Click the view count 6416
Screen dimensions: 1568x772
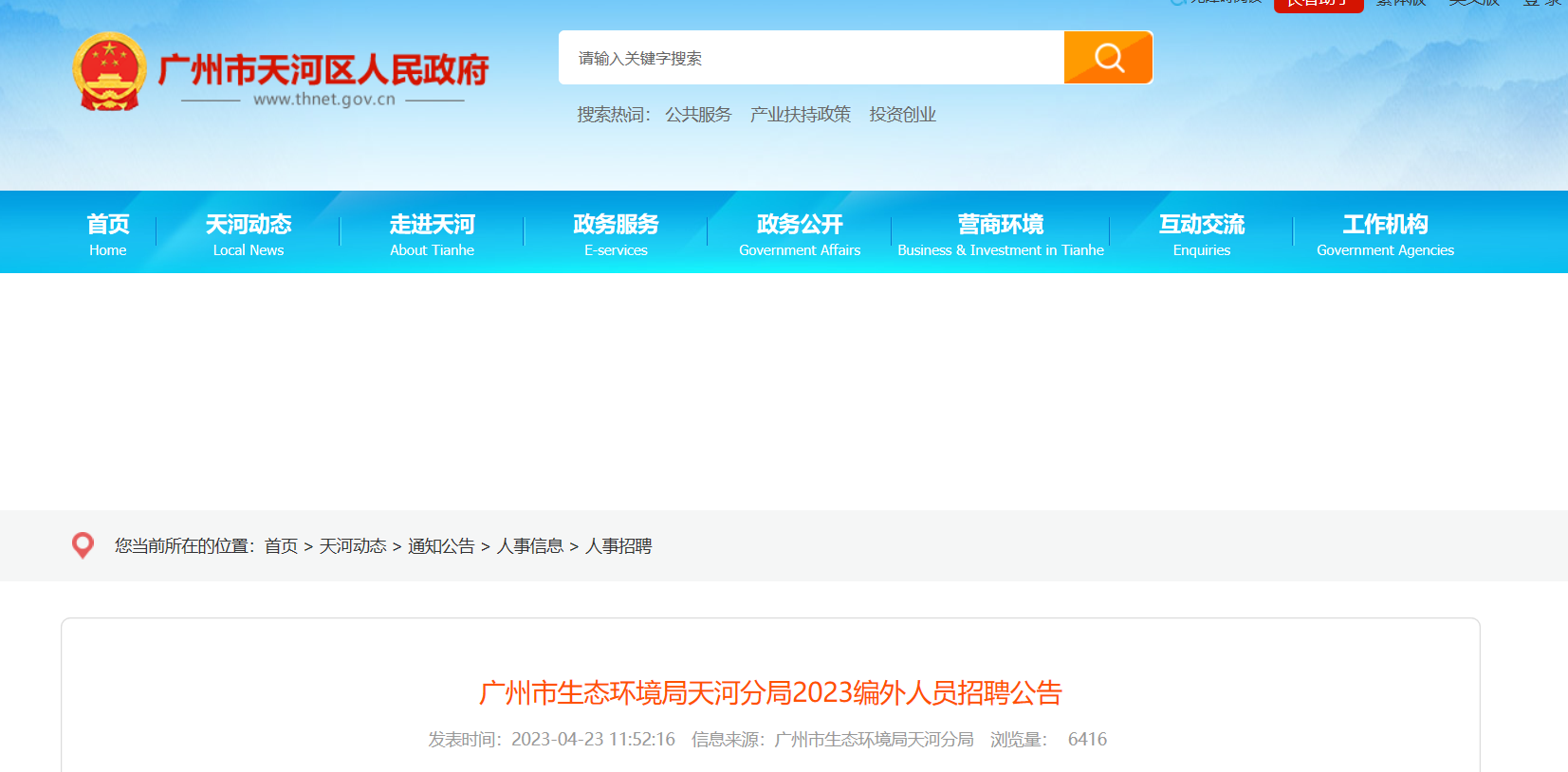(1087, 740)
